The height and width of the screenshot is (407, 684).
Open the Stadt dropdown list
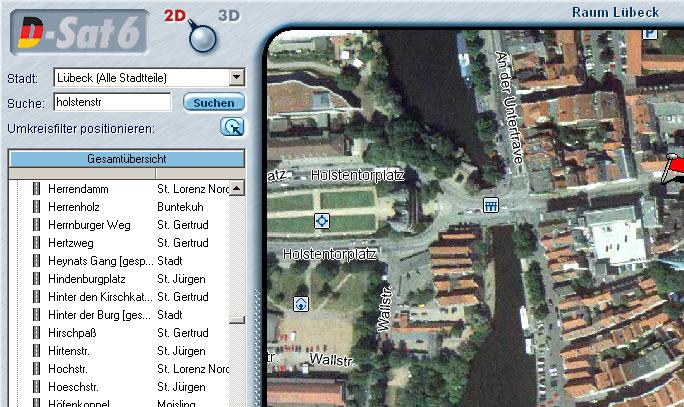[x=236, y=78]
